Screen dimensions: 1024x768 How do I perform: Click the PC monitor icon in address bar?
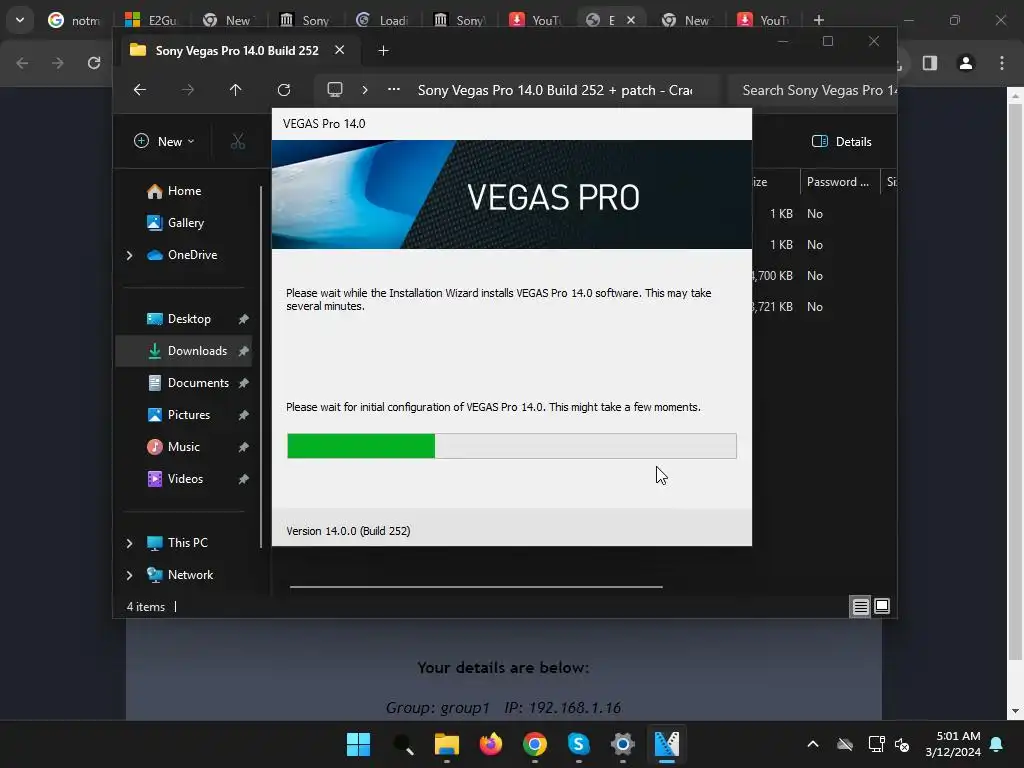pyautogui.click(x=334, y=89)
